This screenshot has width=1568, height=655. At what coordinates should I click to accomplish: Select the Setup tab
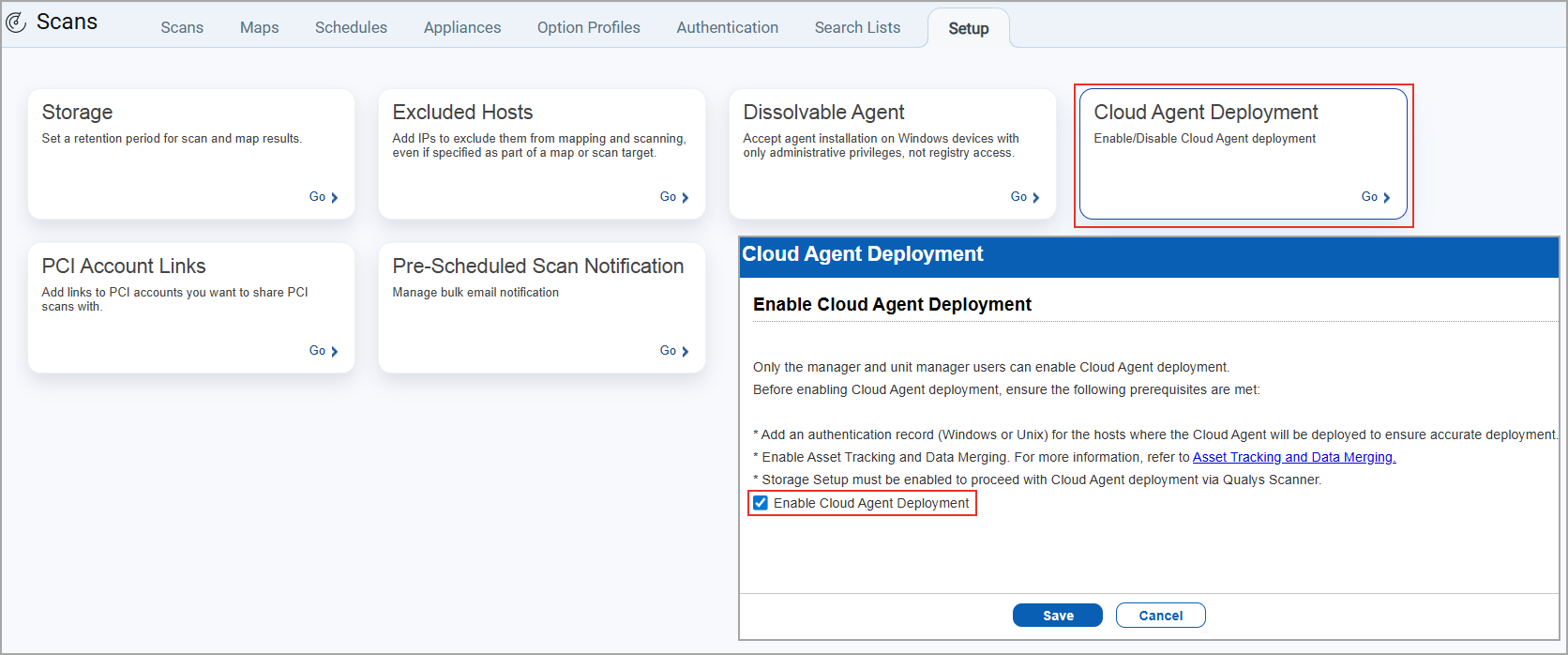[x=968, y=29]
